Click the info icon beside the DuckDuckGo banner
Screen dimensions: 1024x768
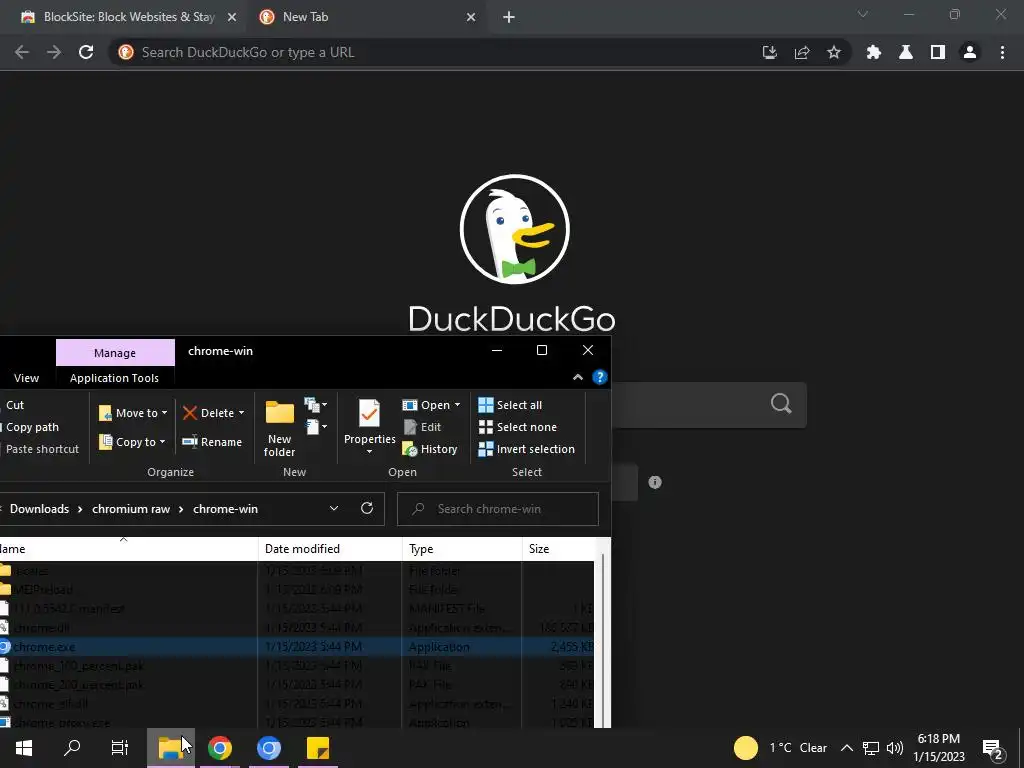[x=655, y=482]
